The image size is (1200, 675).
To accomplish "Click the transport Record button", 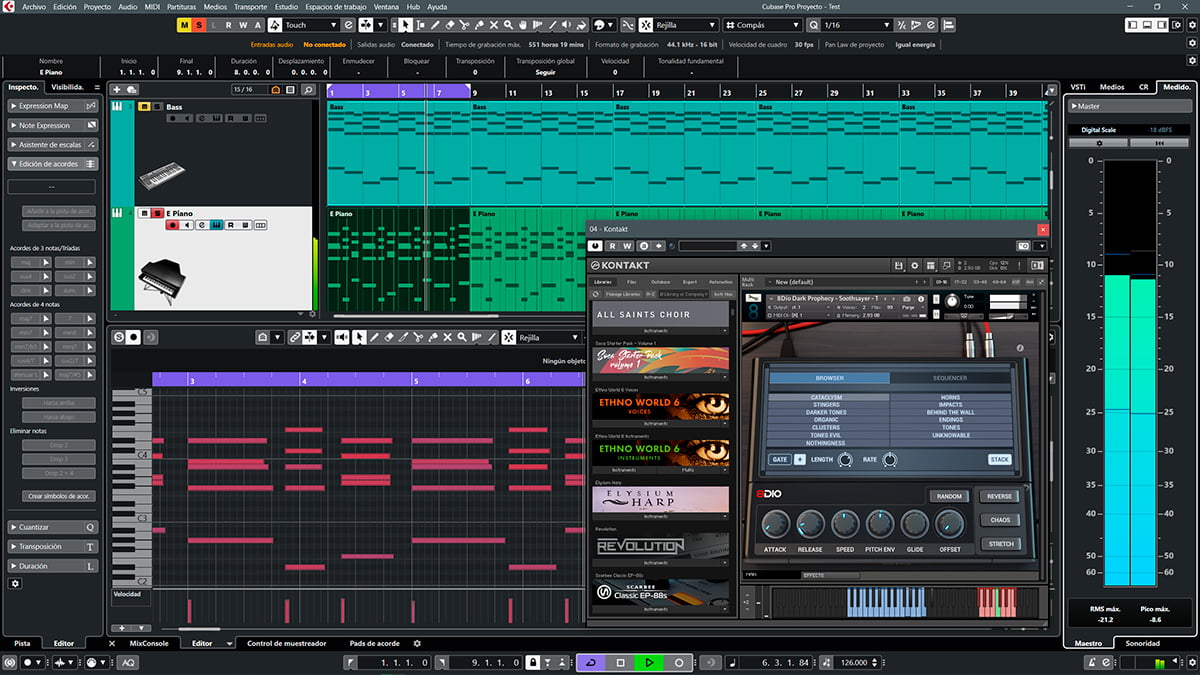I will click(678, 662).
